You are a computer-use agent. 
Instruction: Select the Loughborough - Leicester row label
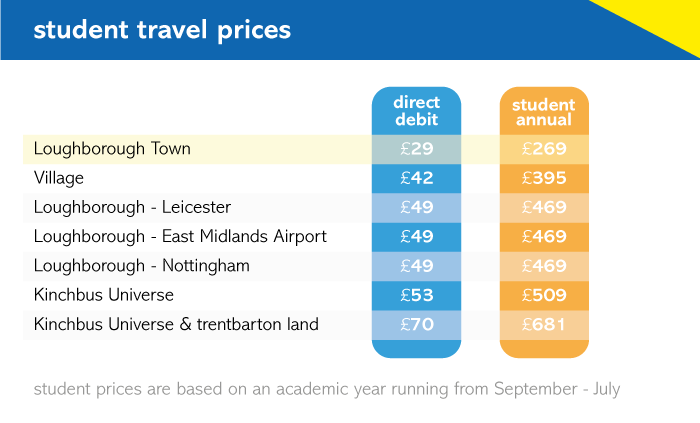132,207
